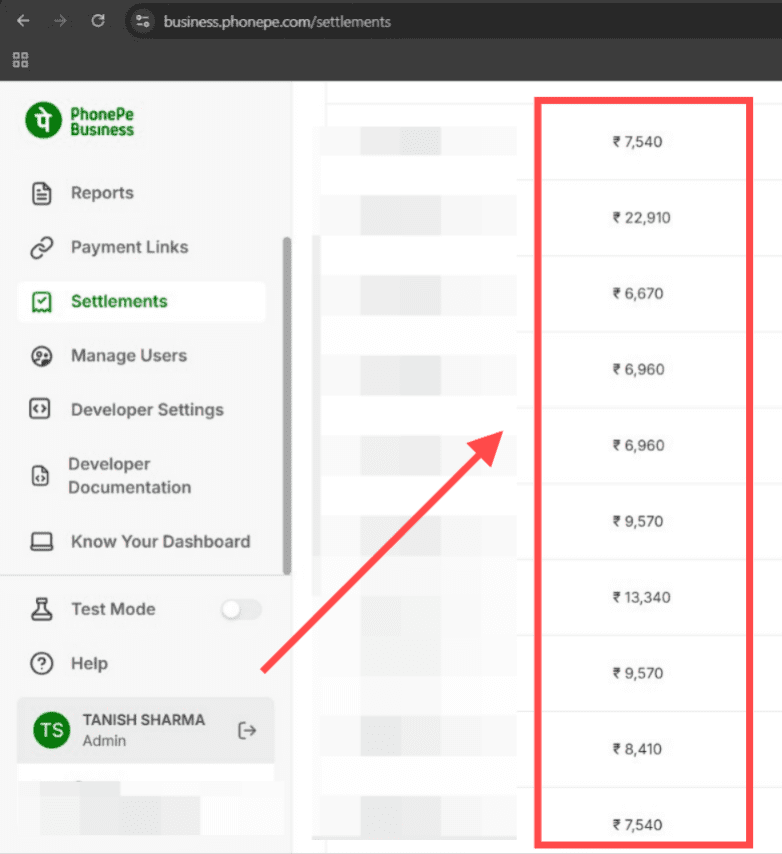Image resolution: width=782 pixels, height=854 pixels.
Task: Click the Developer Settings code icon
Action: click(x=41, y=410)
